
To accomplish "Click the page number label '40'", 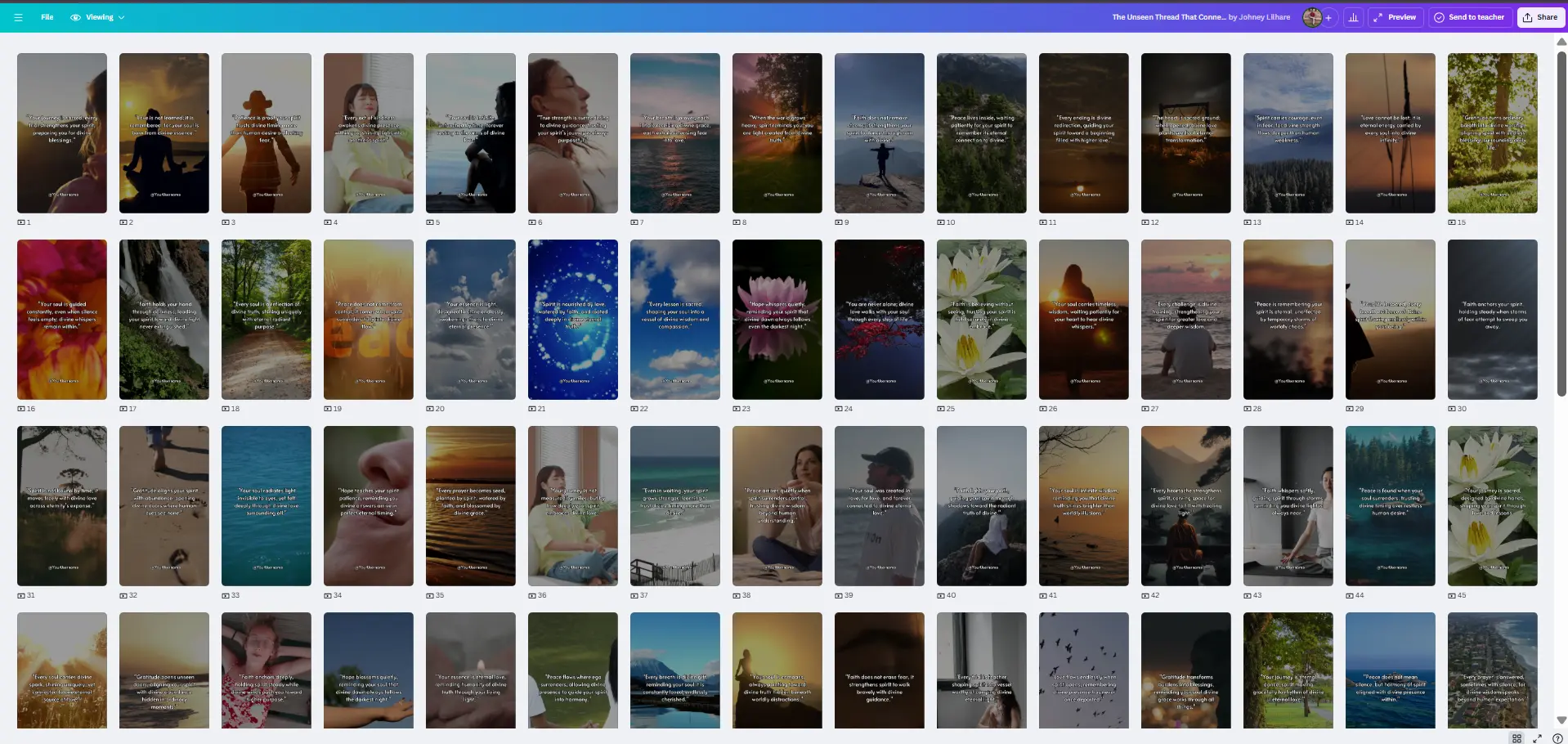I will pos(950,595).
